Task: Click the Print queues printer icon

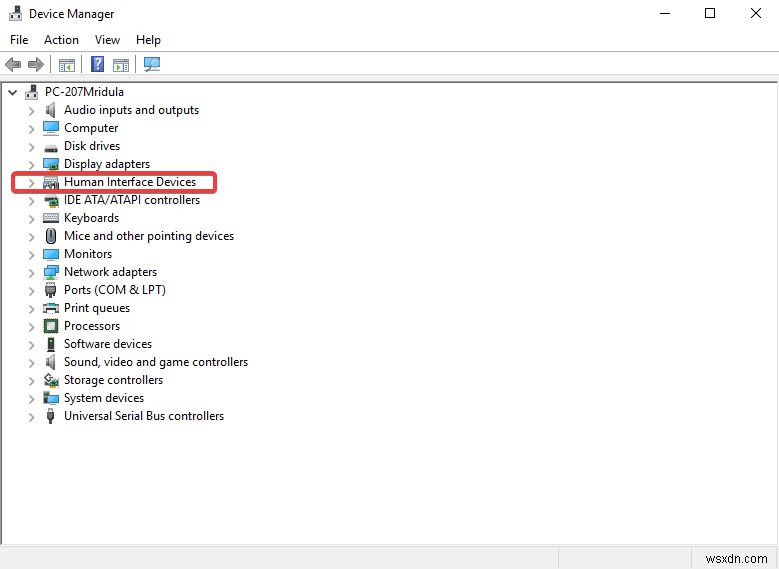Action: (x=51, y=308)
